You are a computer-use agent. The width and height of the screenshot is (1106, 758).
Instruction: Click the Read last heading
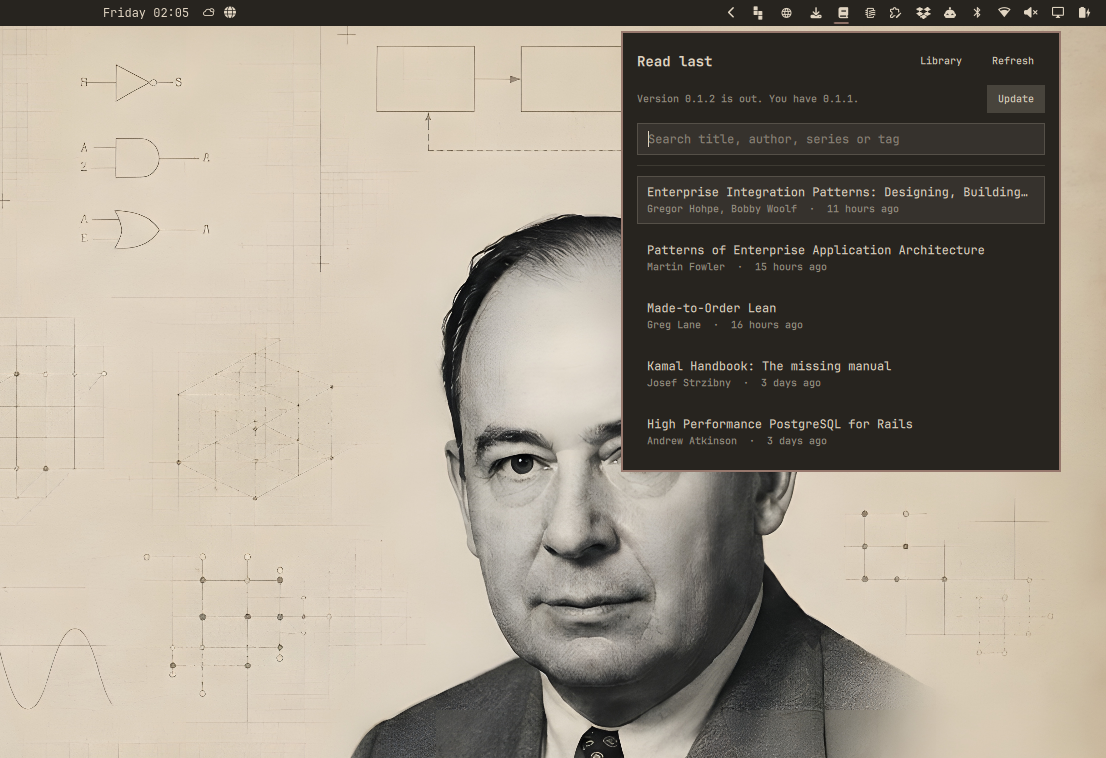674,61
